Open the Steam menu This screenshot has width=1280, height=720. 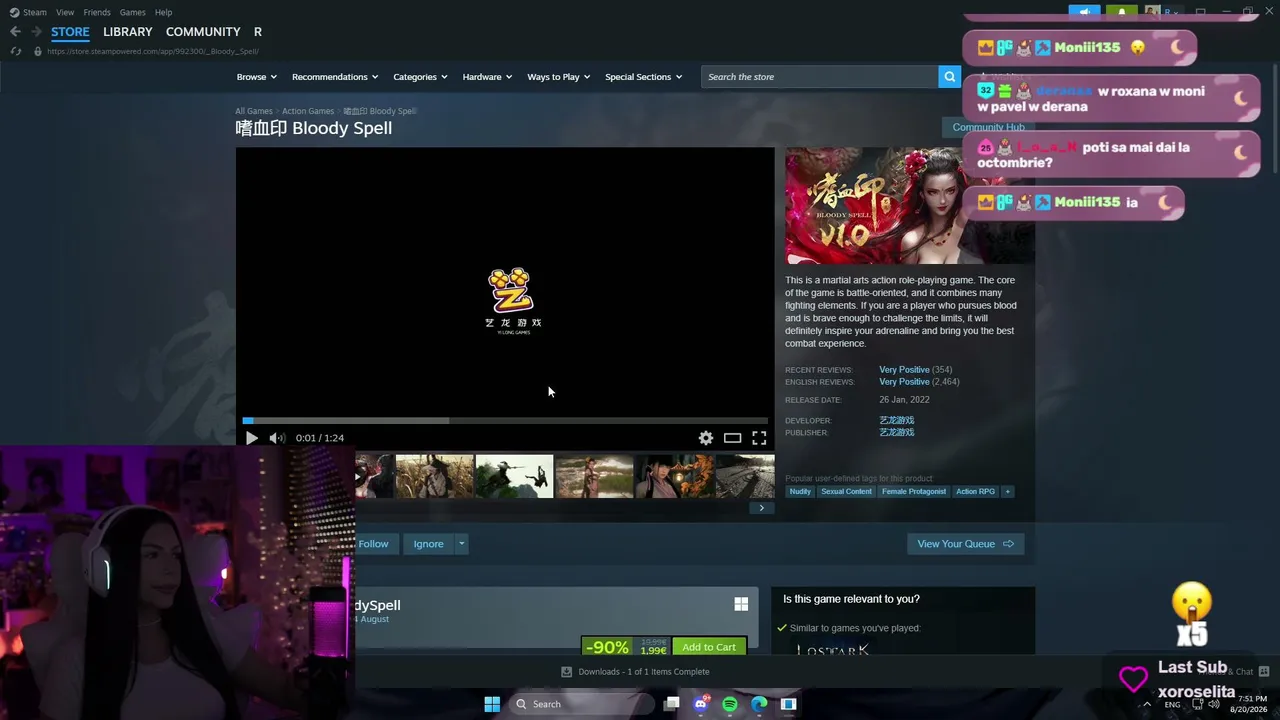coord(35,12)
